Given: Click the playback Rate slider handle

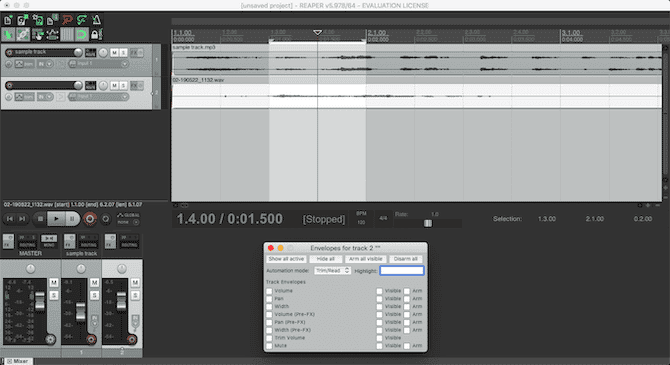Looking at the screenshot, I should [x=428, y=224].
